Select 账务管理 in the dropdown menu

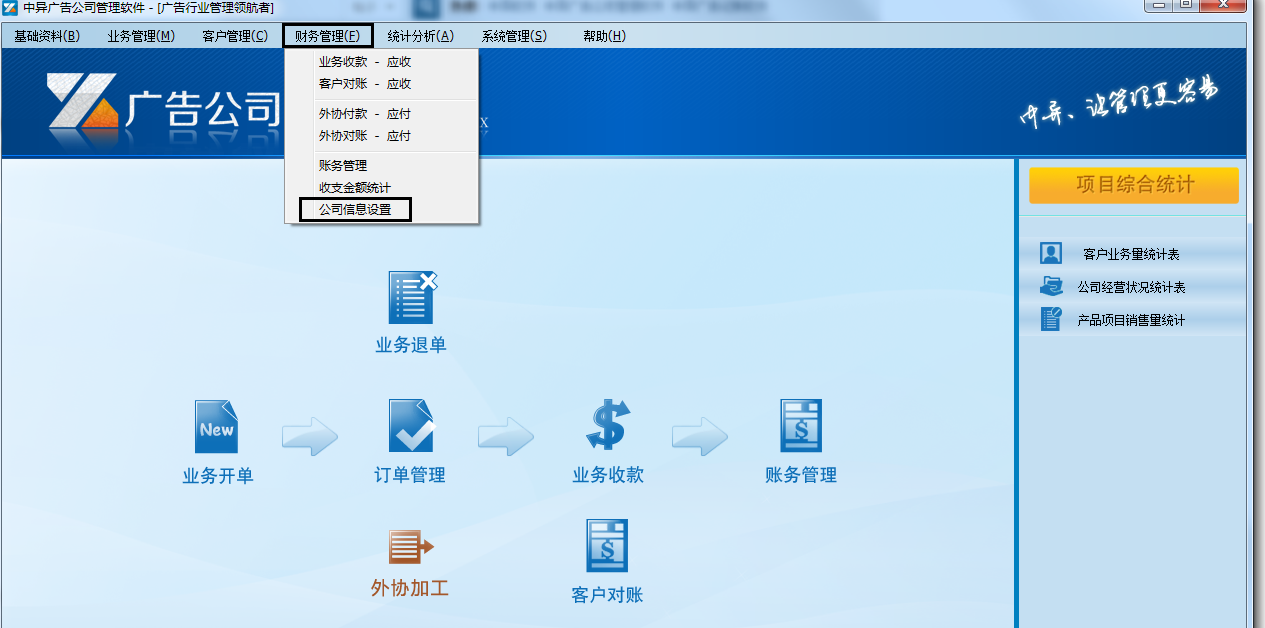381,166
